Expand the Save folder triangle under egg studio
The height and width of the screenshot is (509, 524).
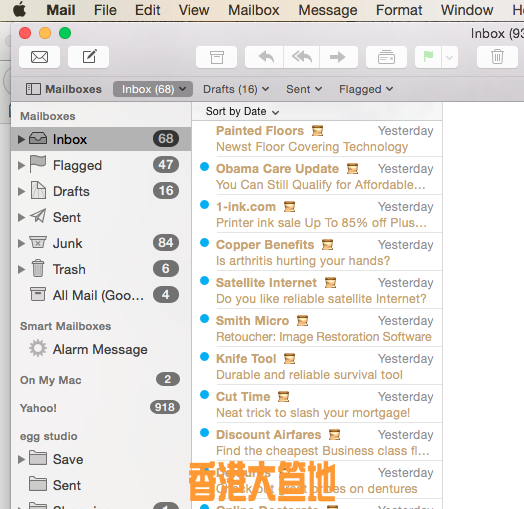tap(21, 459)
